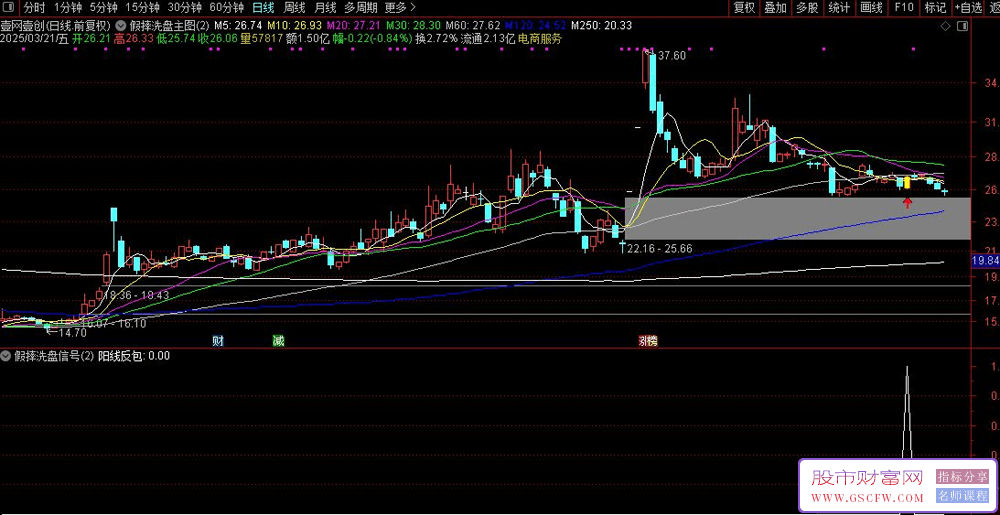The height and width of the screenshot is (515, 1000).
Task: Click the 37.60 high price annotation
Action: coord(672,55)
